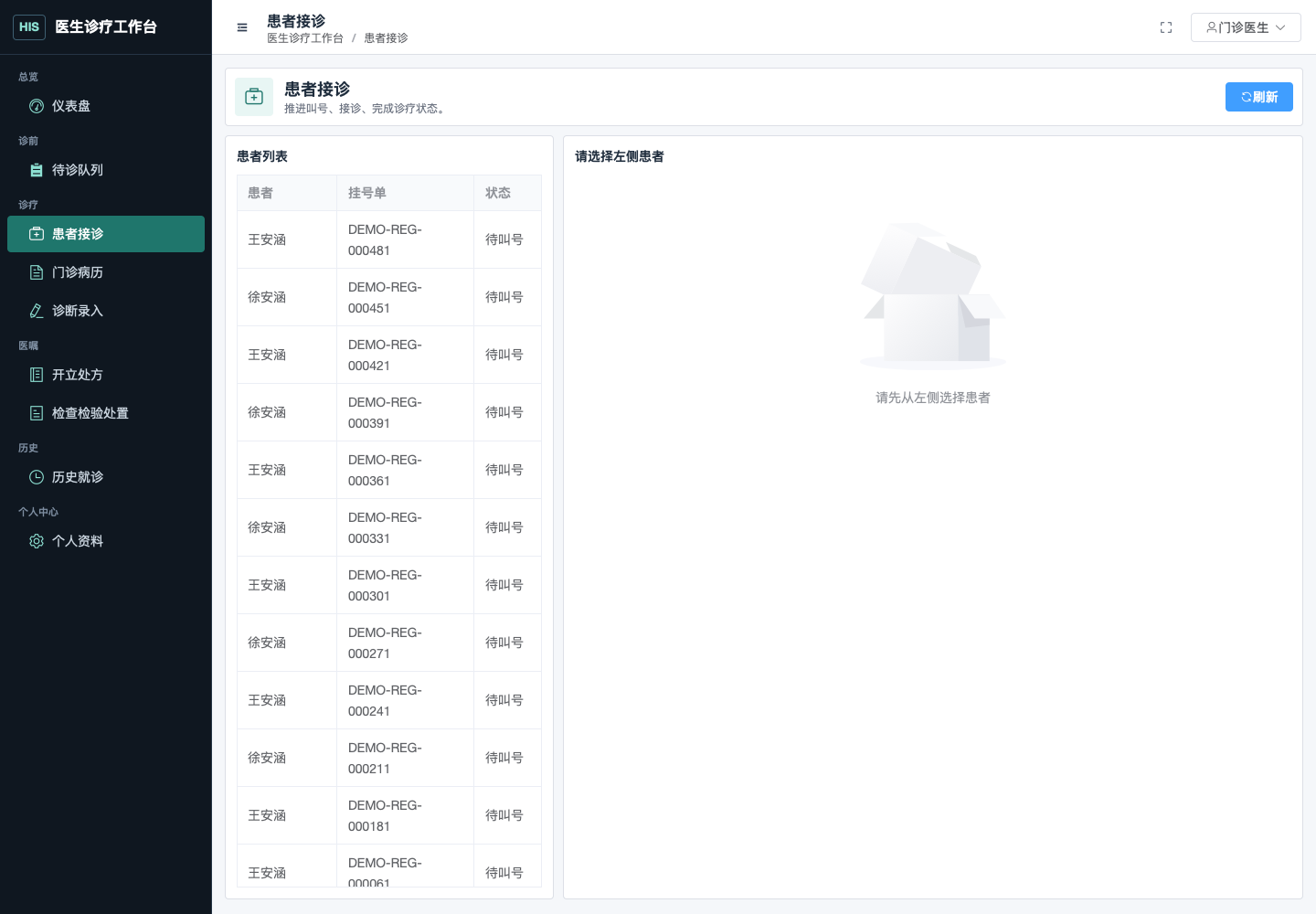Select patient row DEMO-REG-000241

(x=389, y=700)
